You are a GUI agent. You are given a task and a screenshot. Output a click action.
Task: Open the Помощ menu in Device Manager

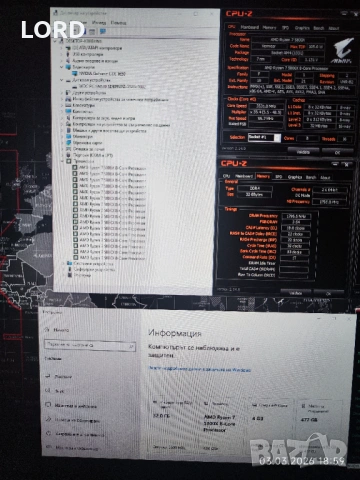[119, 23]
